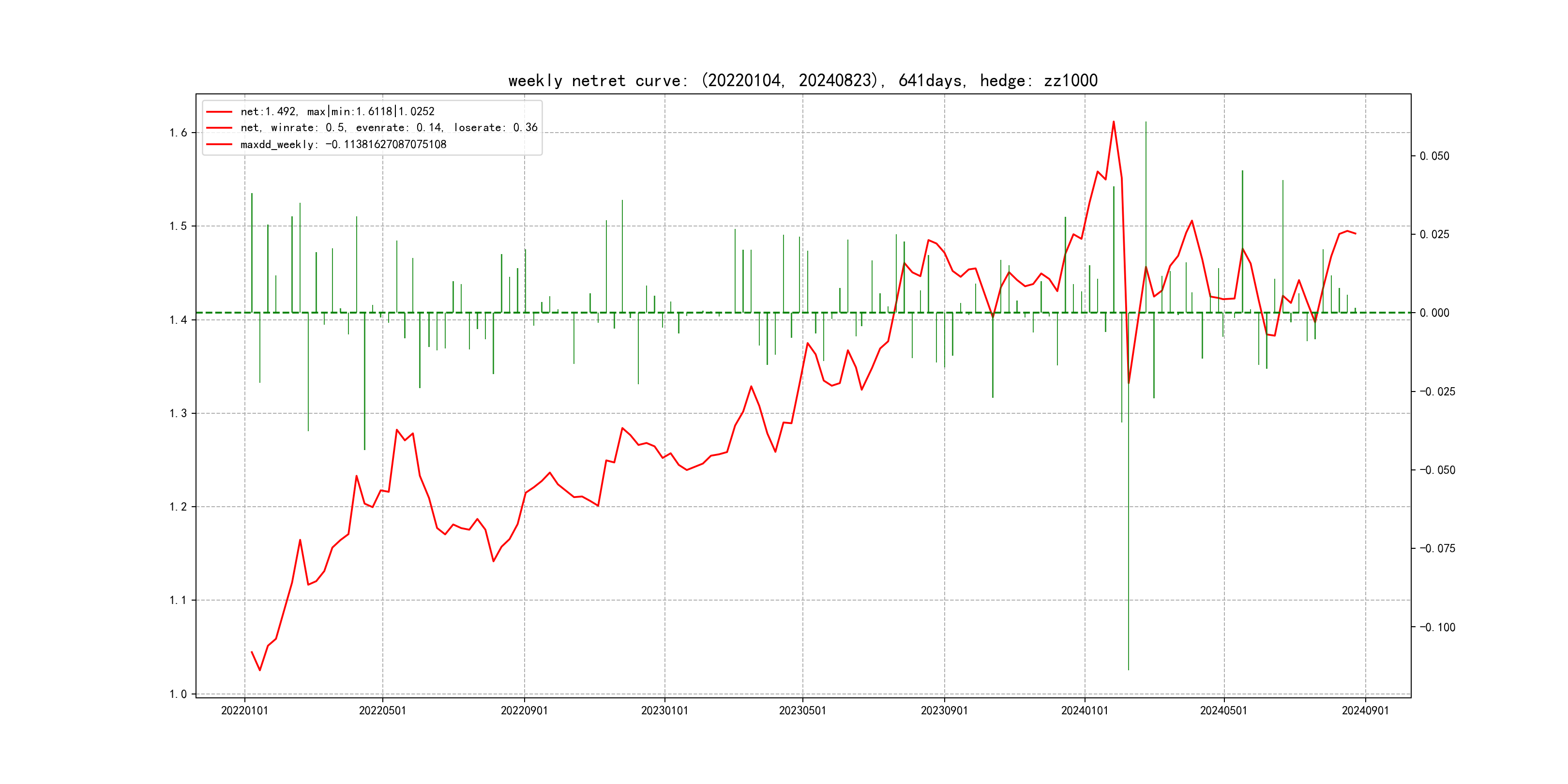Click the 20230901 x-axis tick label
1568x784 pixels.
(x=944, y=710)
